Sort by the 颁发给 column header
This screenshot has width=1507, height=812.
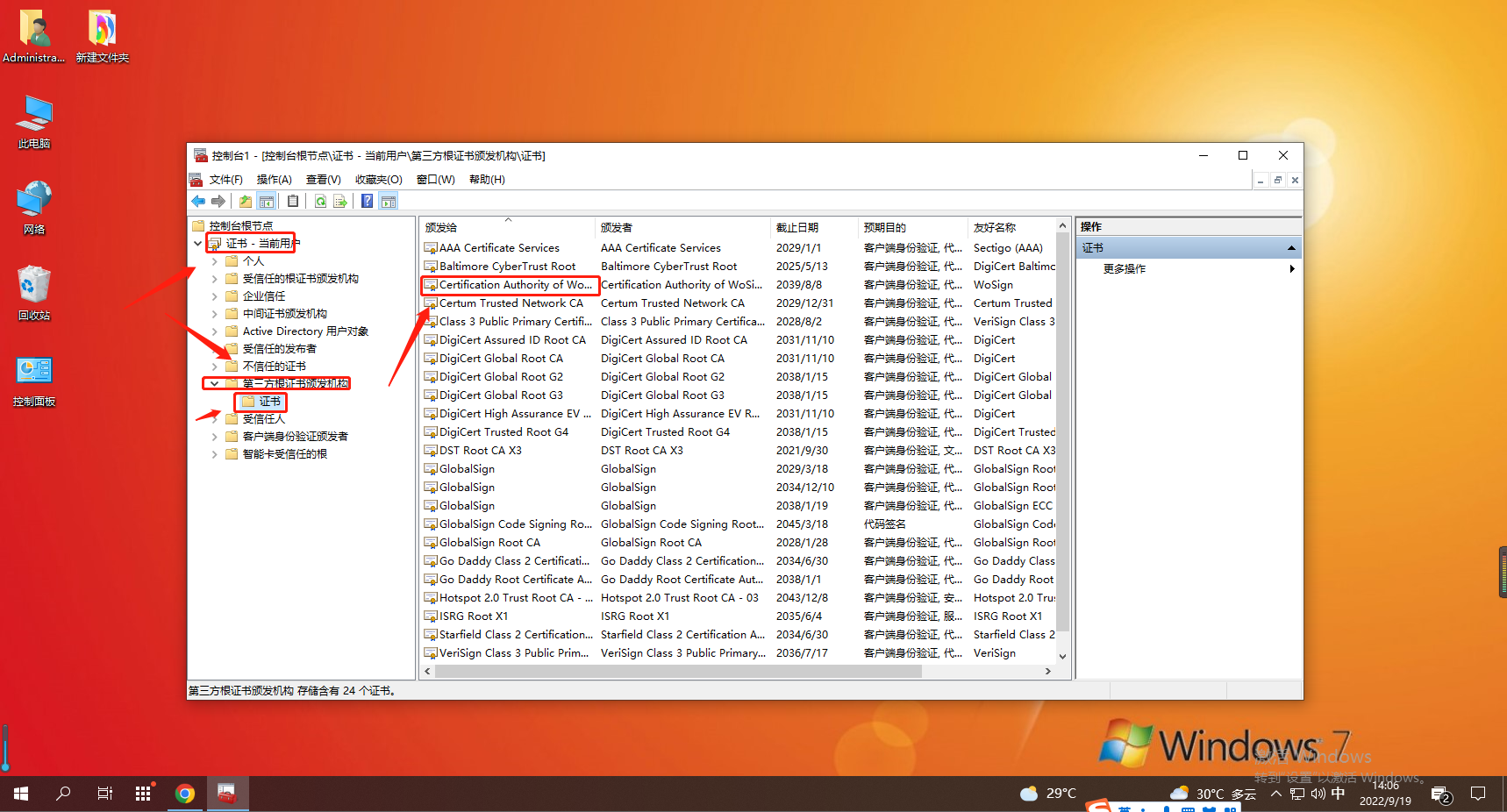click(x=507, y=227)
